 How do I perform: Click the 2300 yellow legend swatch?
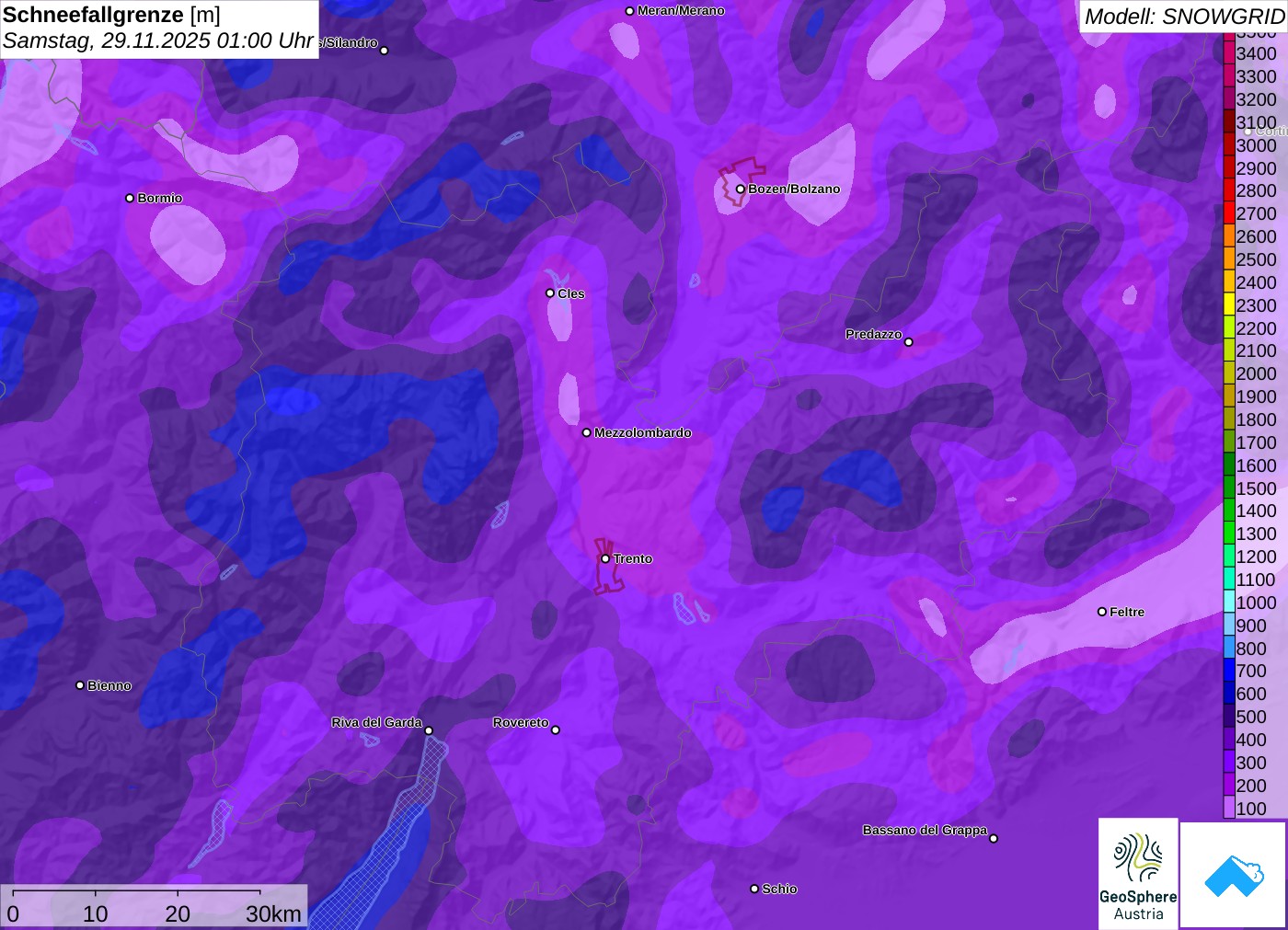pyautogui.click(x=1229, y=304)
